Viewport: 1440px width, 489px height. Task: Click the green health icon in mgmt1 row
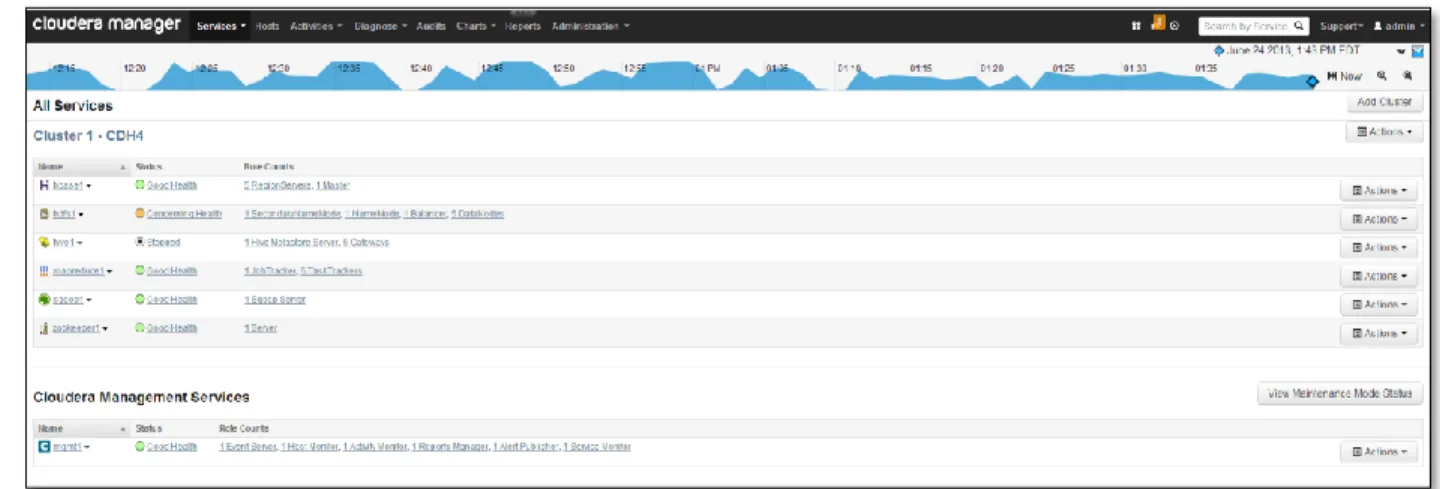pos(139,446)
